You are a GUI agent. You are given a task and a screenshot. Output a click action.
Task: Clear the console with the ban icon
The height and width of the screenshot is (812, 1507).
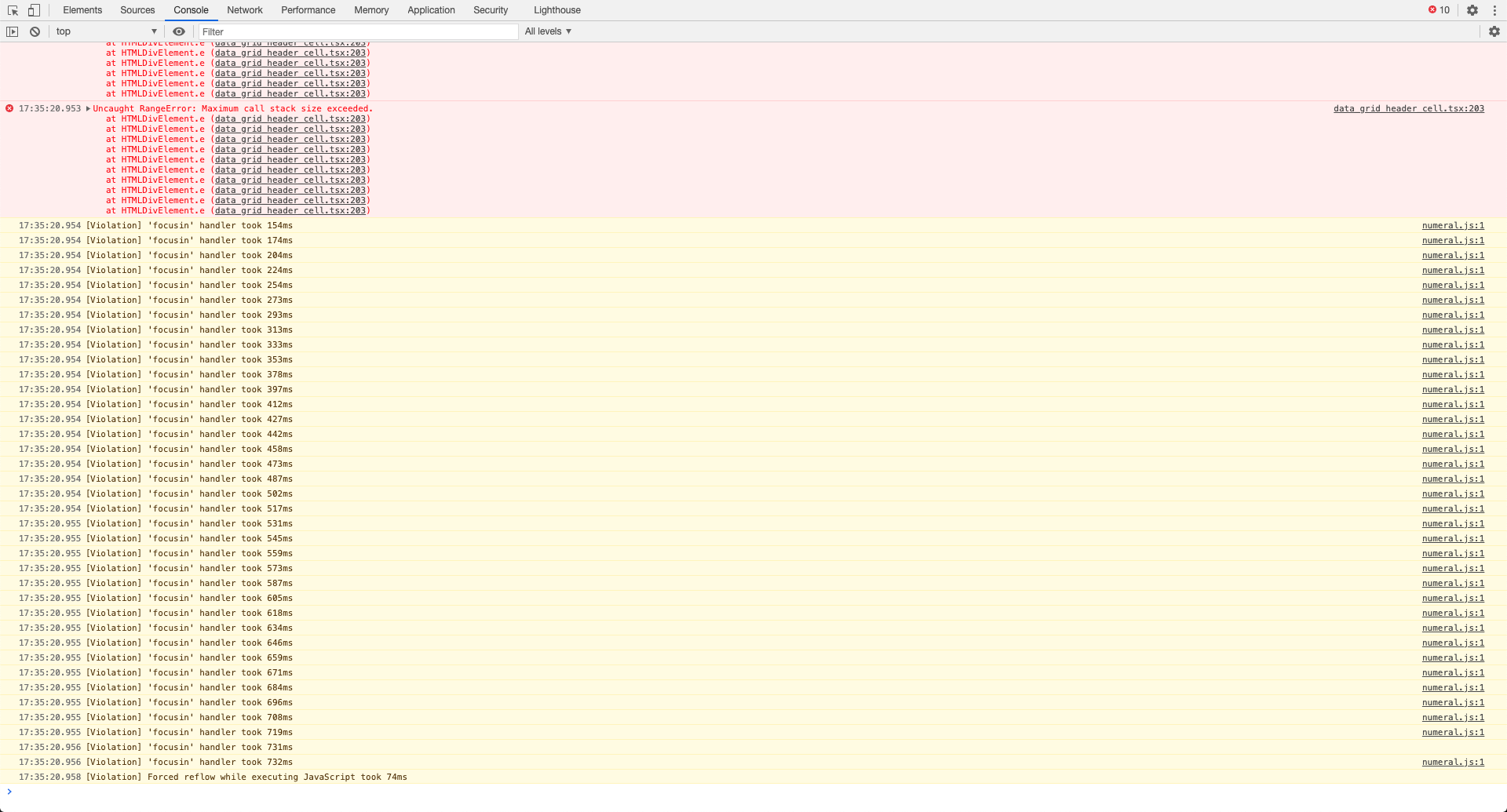pyautogui.click(x=35, y=31)
